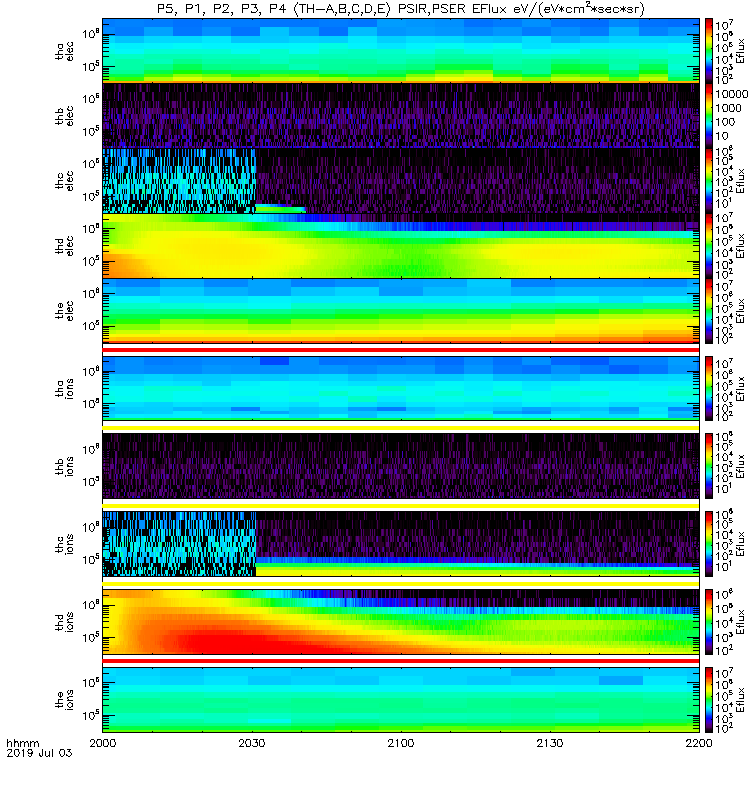
Task: Click the red bar below thd ions panel
Action: 401,661
